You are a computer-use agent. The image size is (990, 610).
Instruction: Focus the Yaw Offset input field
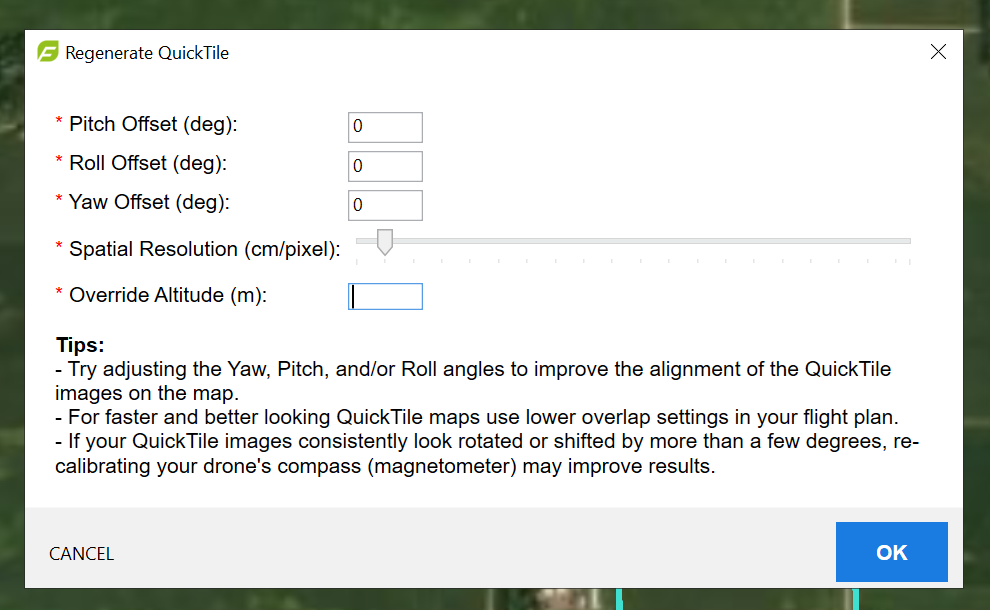[385, 205]
